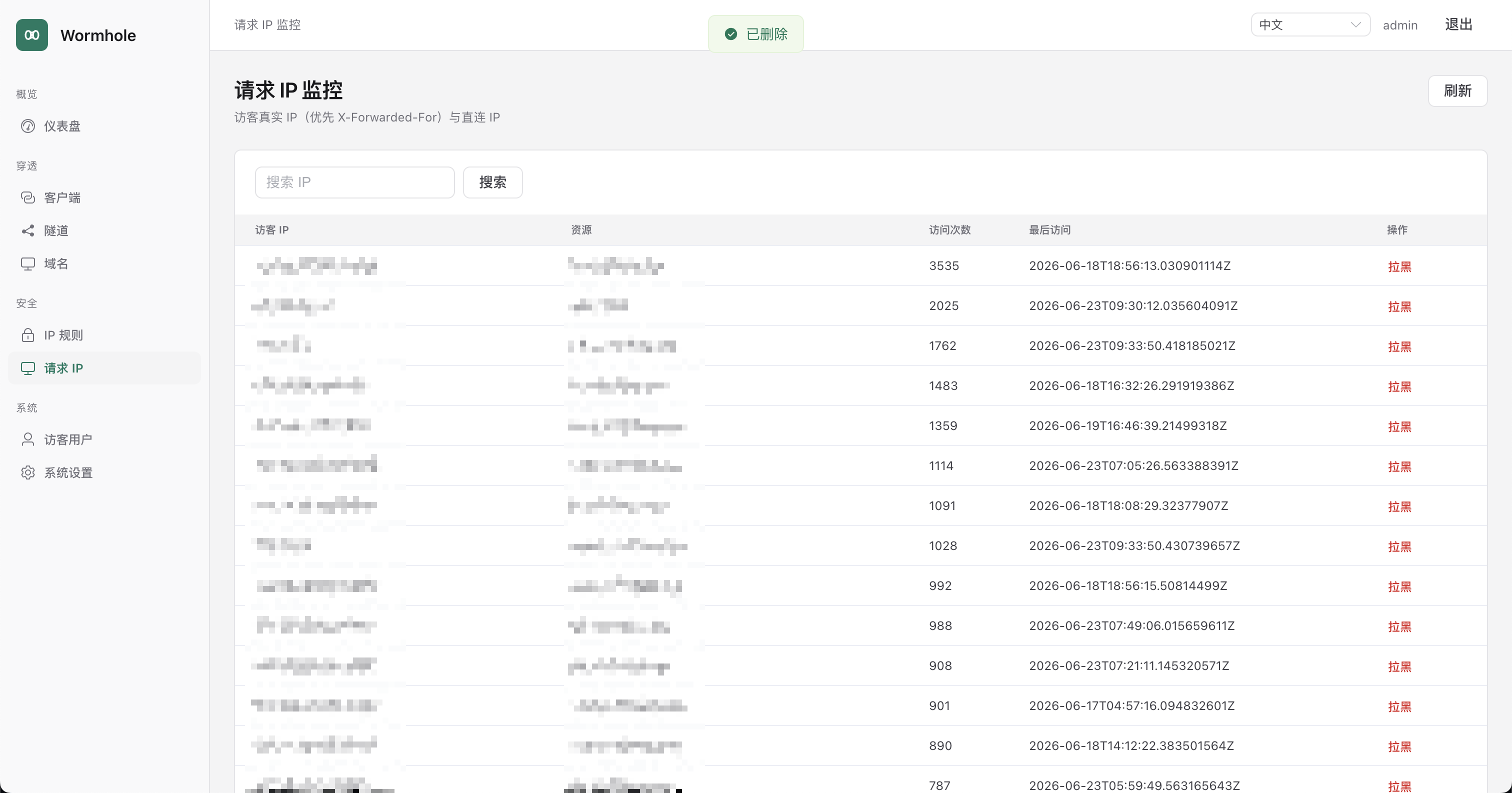
Task: Click the green check icon in 已删除 toast
Action: click(x=731, y=34)
